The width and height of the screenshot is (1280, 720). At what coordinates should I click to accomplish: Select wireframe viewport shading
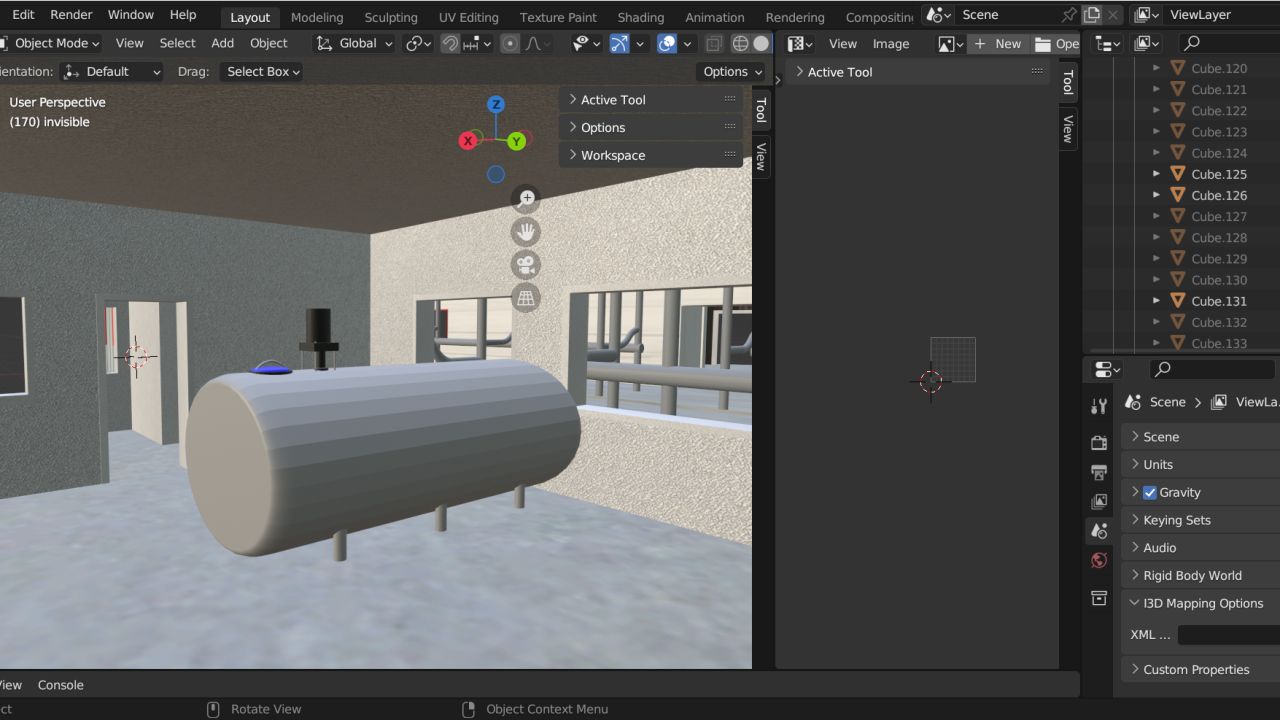point(740,43)
